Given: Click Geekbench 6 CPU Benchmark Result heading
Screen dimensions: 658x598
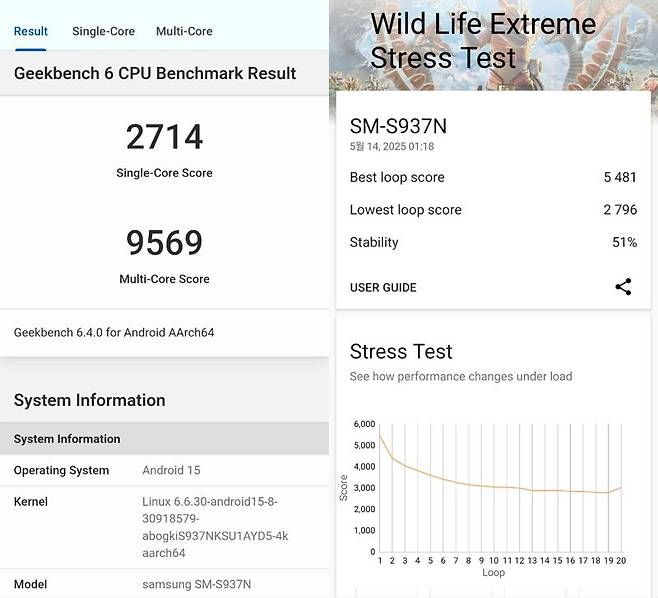Looking at the screenshot, I should (x=155, y=73).
